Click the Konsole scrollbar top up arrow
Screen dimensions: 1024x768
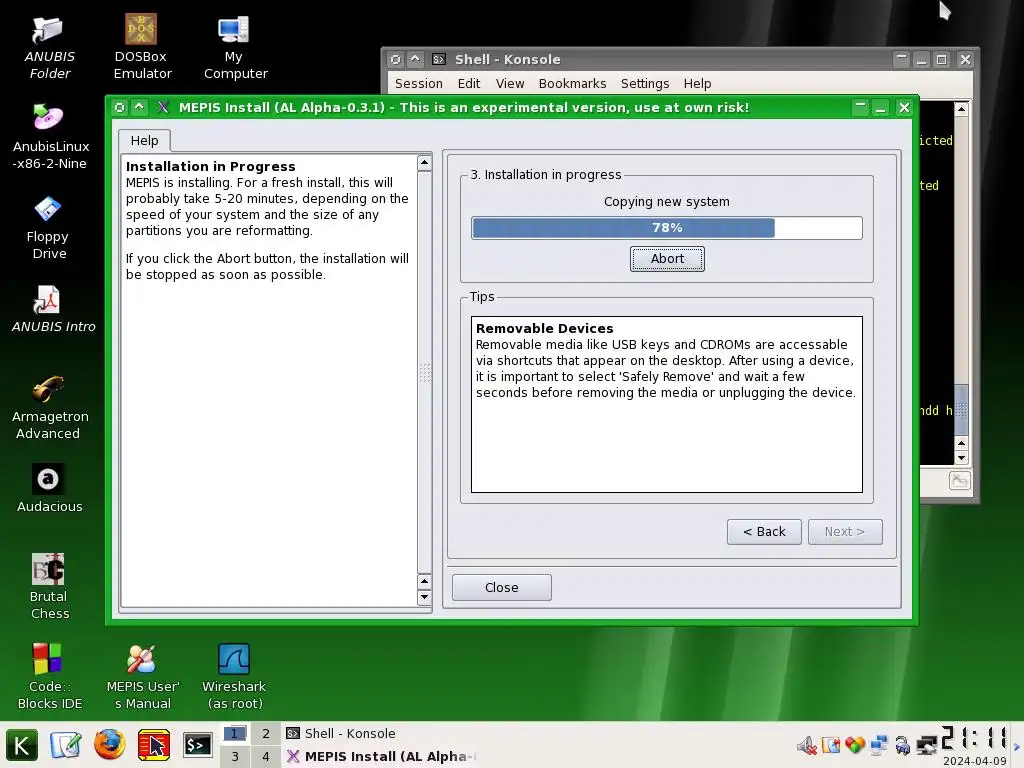(x=961, y=109)
